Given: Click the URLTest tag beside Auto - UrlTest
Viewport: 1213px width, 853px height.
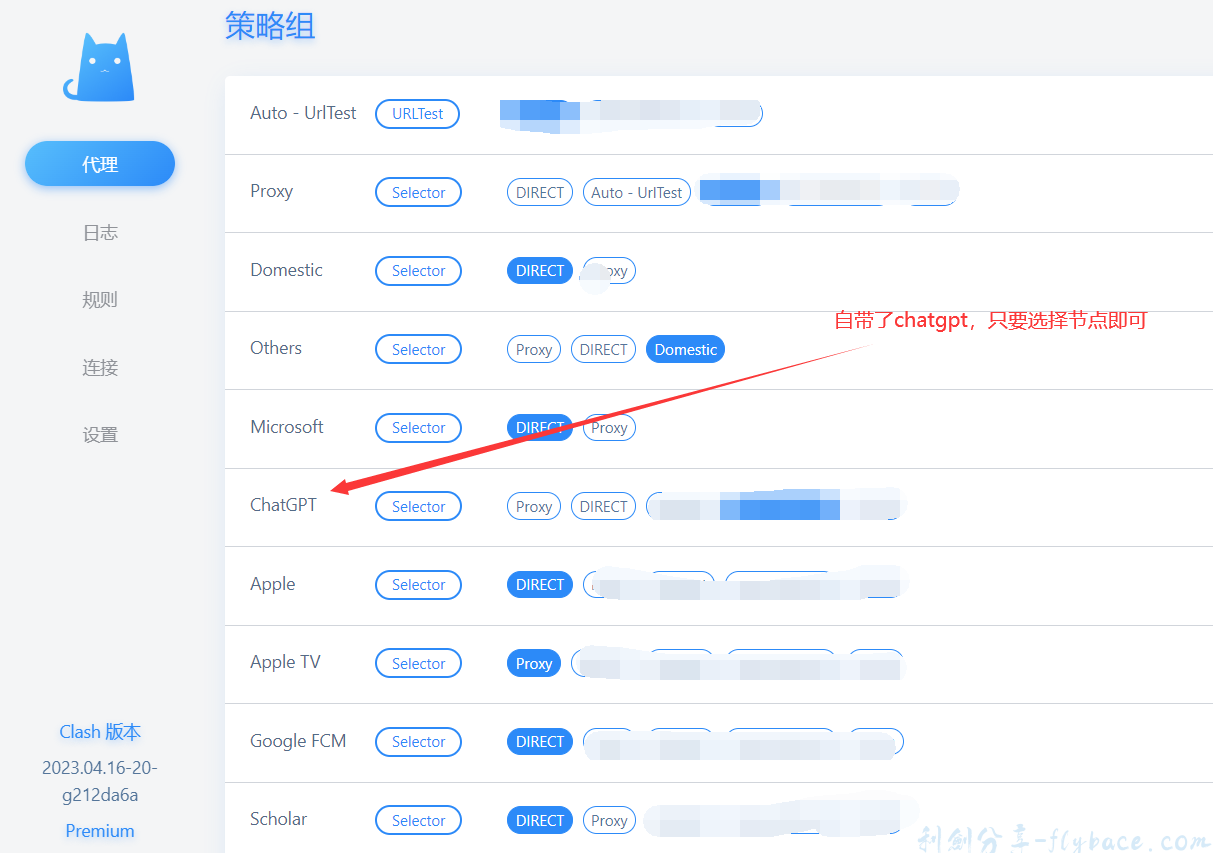Looking at the screenshot, I should point(417,114).
